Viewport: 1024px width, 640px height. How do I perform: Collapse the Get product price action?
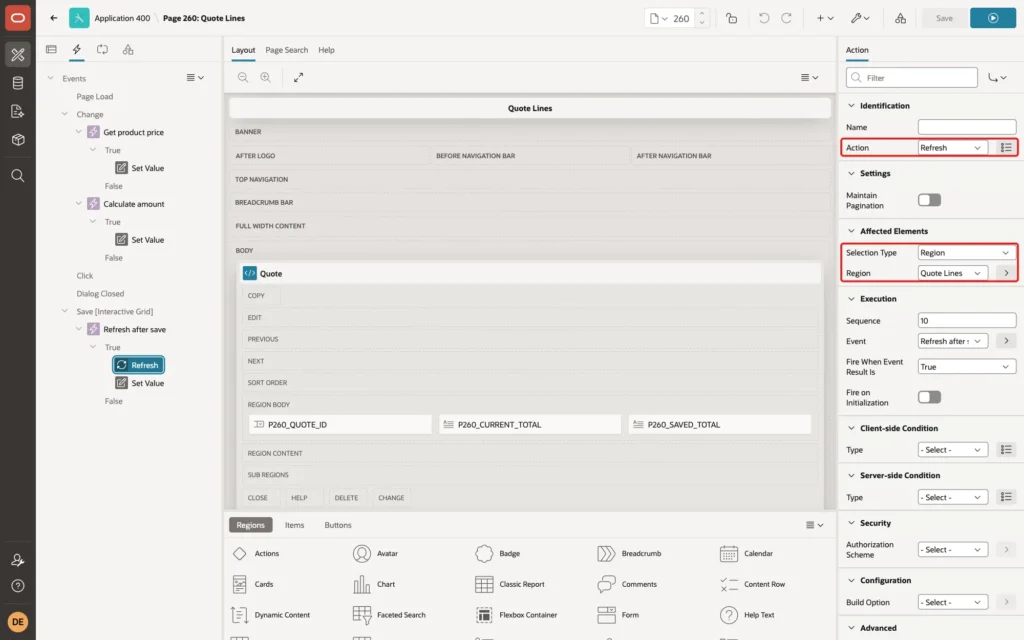click(78, 132)
